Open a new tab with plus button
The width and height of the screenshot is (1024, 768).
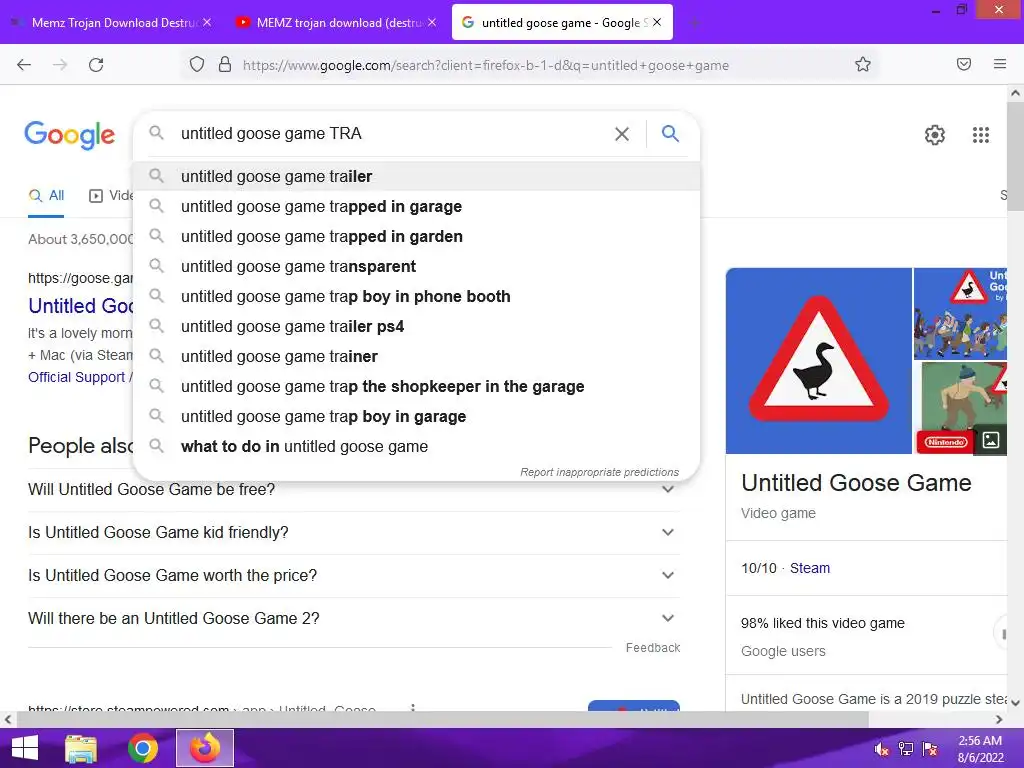pos(694,23)
